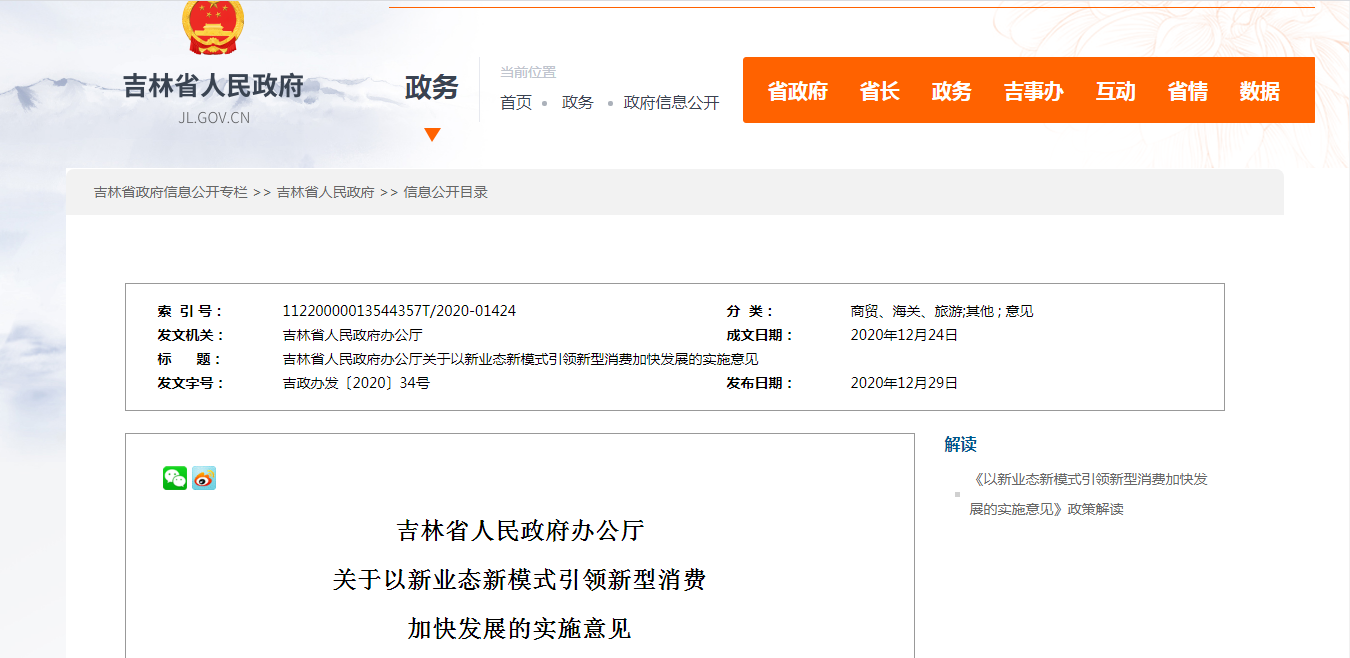Click 吉林省人民政府 in gray path bar
Screen dimensions: 1350x658
tap(326, 192)
